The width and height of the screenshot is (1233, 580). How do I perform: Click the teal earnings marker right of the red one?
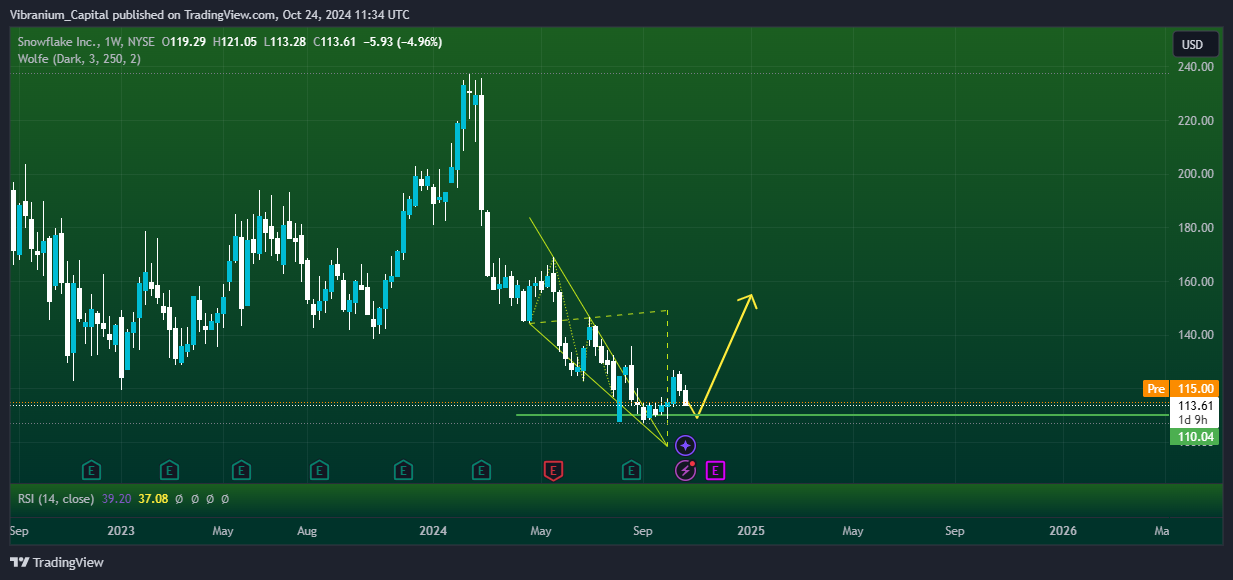pyautogui.click(x=631, y=469)
